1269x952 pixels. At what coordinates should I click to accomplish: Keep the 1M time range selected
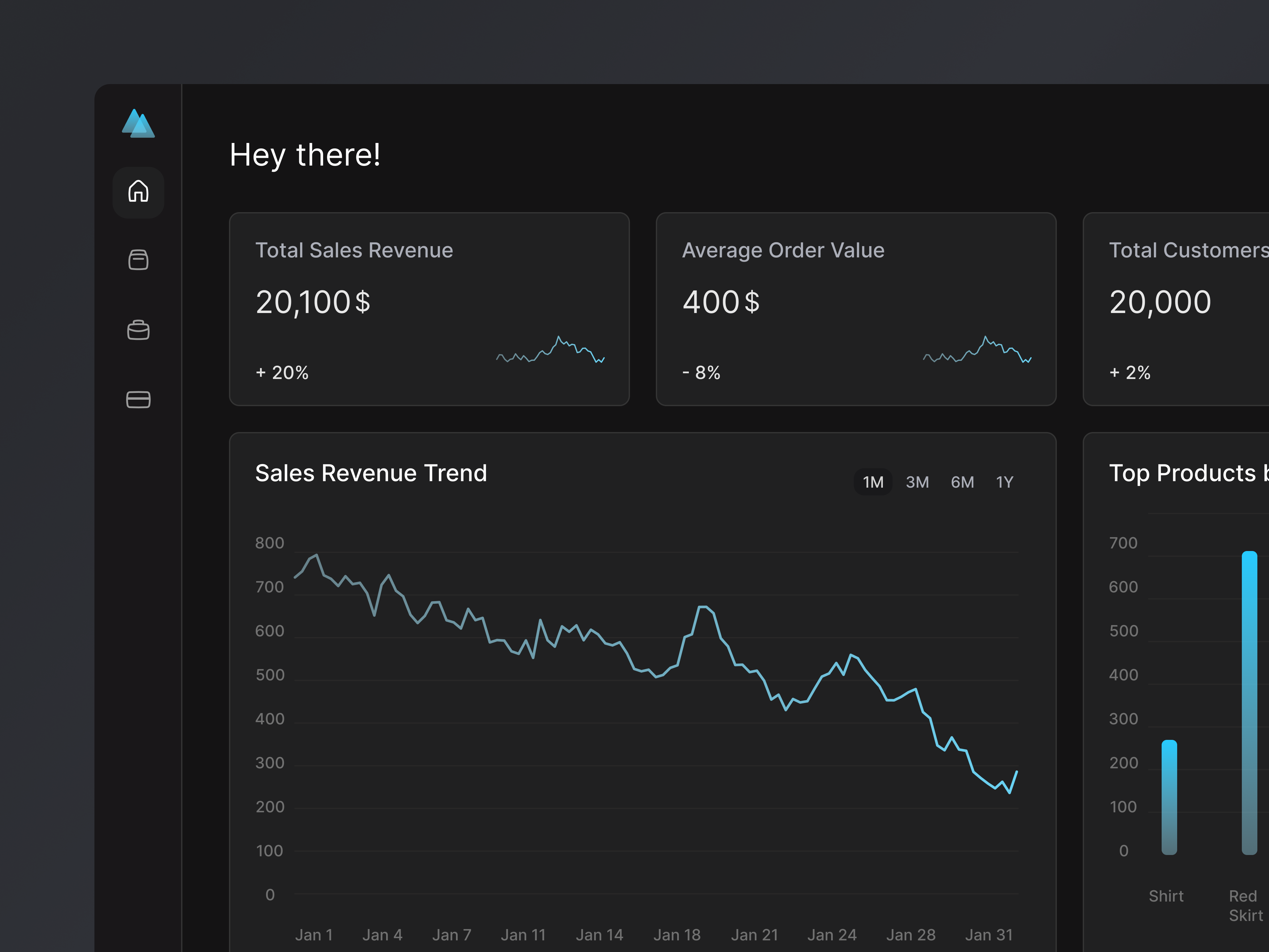point(873,482)
